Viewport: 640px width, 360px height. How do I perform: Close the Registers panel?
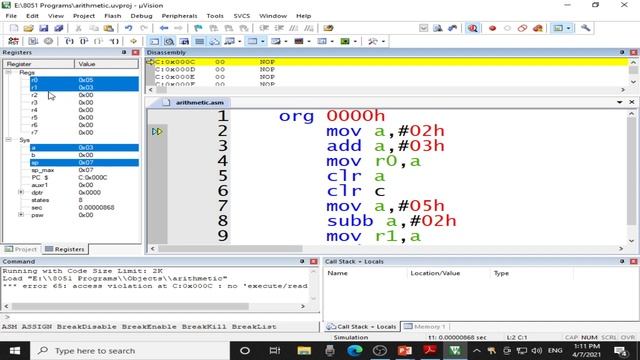tap(136, 52)
